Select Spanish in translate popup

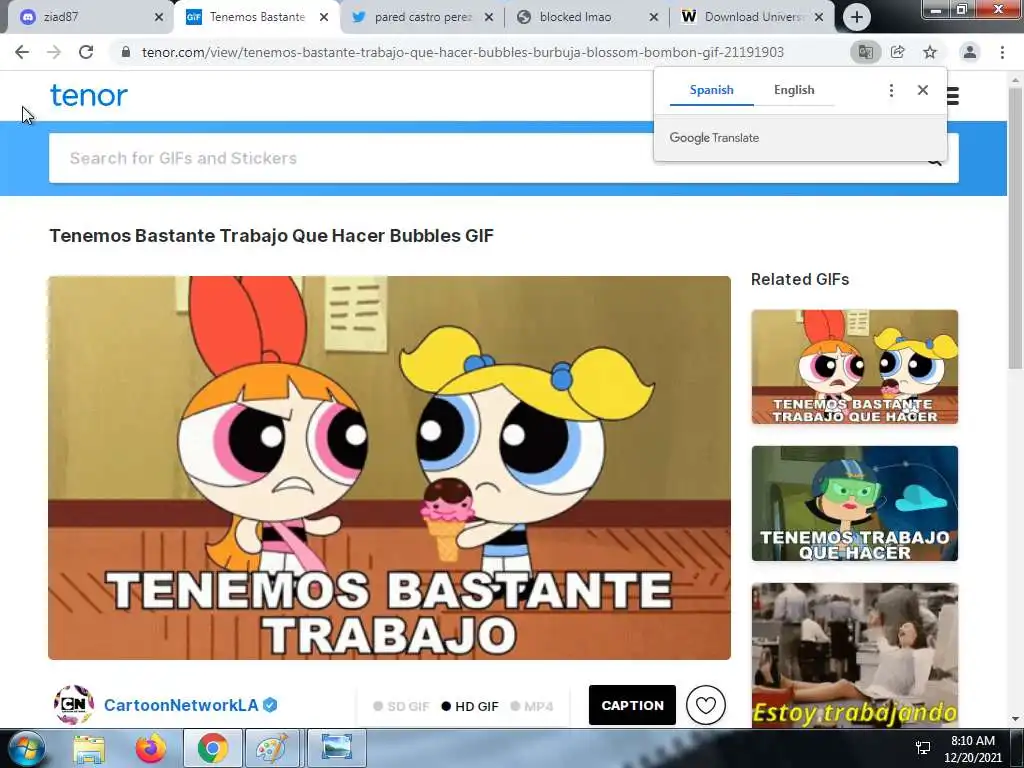pos(711,90)
